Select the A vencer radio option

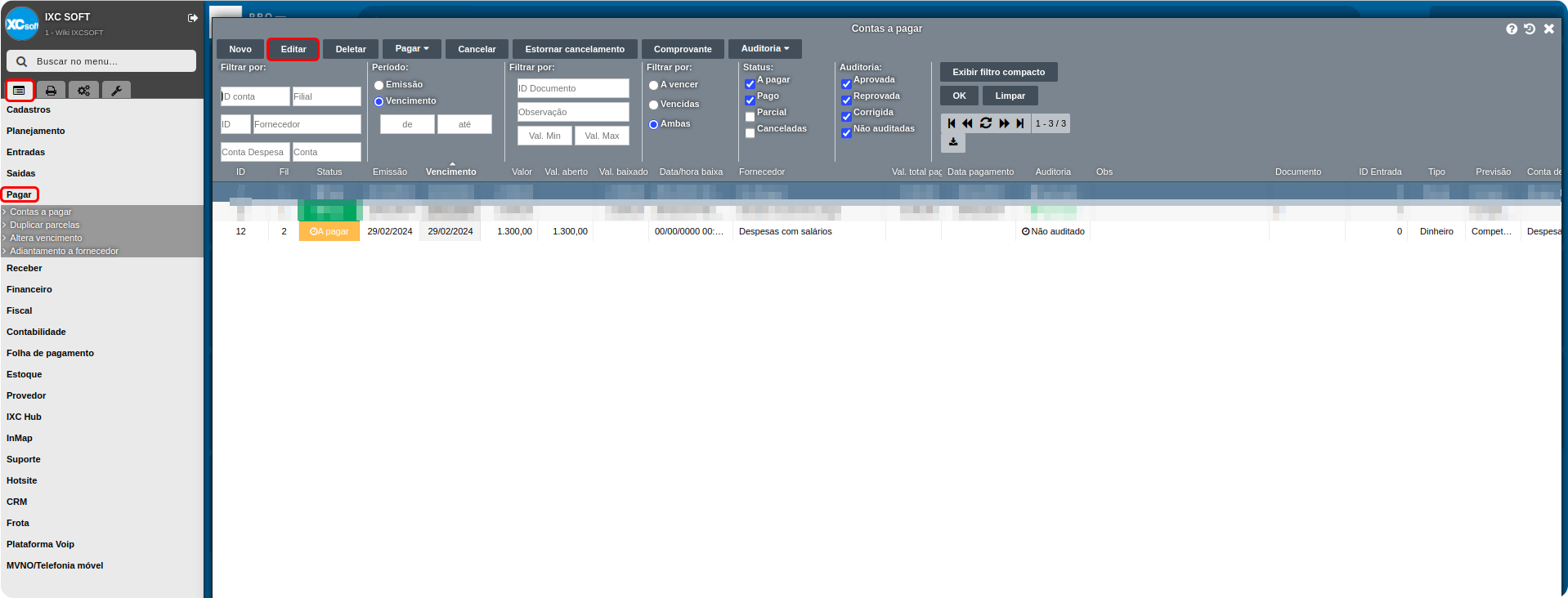pyautogui.click(x=653, y=85)
